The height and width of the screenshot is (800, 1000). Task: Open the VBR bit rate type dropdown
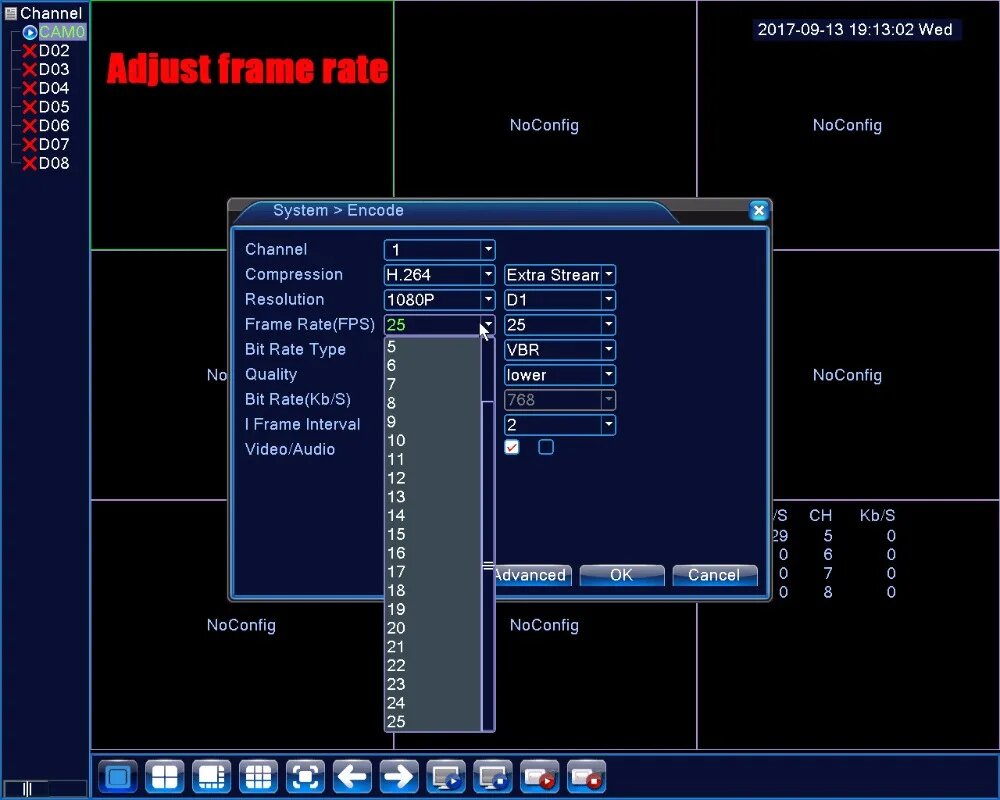(560, 350)
